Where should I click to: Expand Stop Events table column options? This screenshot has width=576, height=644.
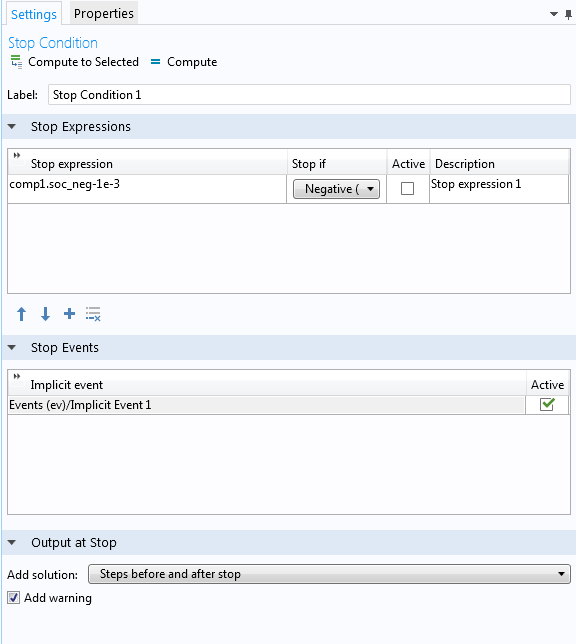point(17,376)
